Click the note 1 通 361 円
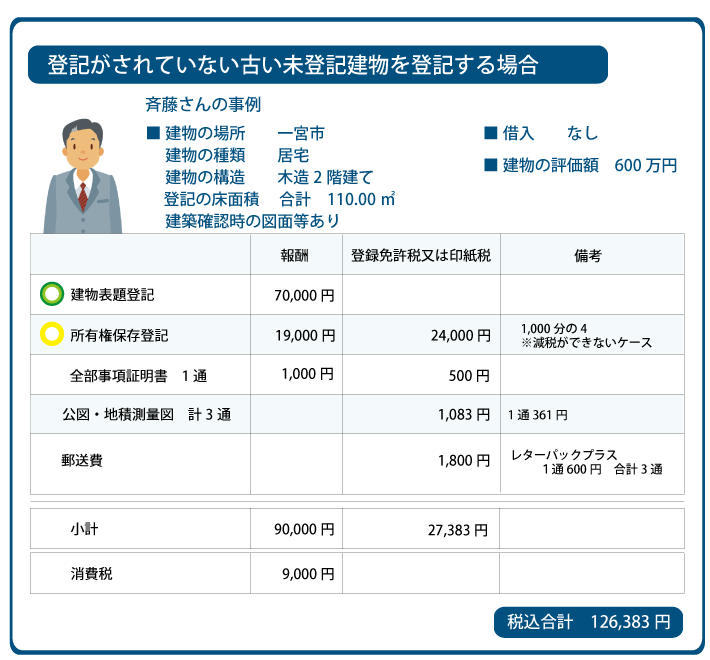 (x=537, y=415)
